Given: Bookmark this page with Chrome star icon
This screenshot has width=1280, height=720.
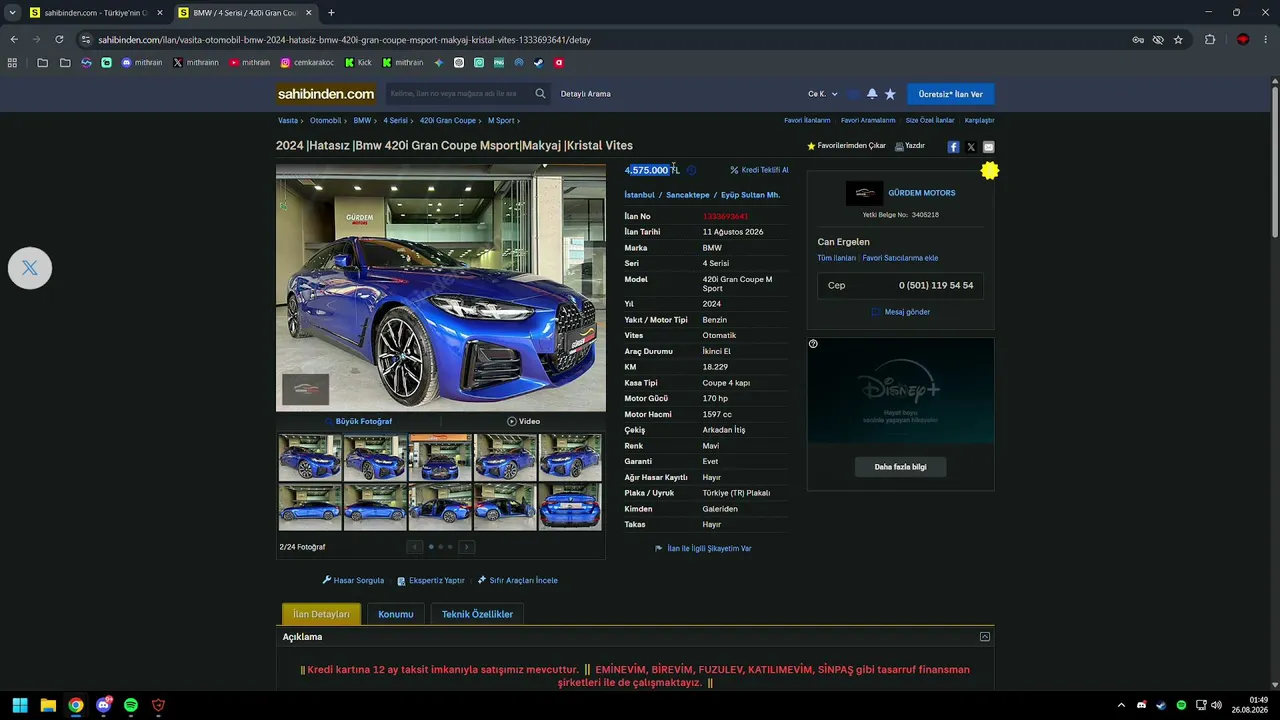Looking at the screenshot, I should coord(1178,40).
